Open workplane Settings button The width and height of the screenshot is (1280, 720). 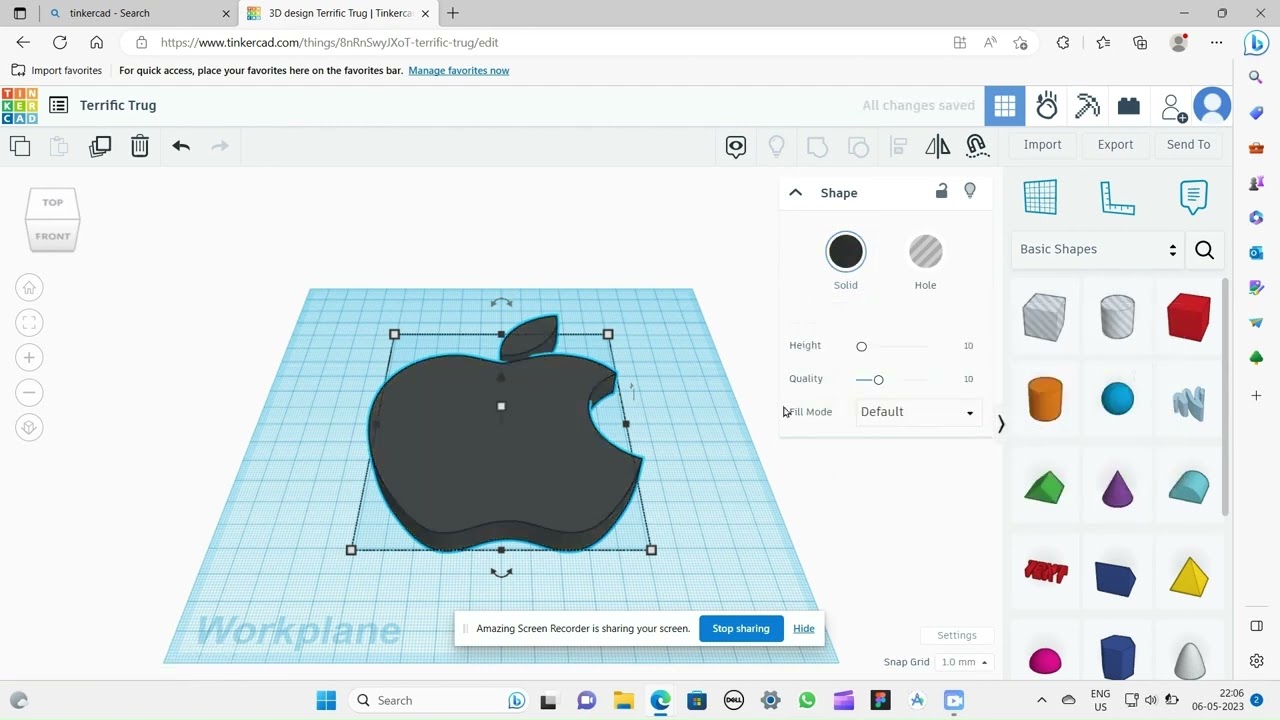pos(957,635)
